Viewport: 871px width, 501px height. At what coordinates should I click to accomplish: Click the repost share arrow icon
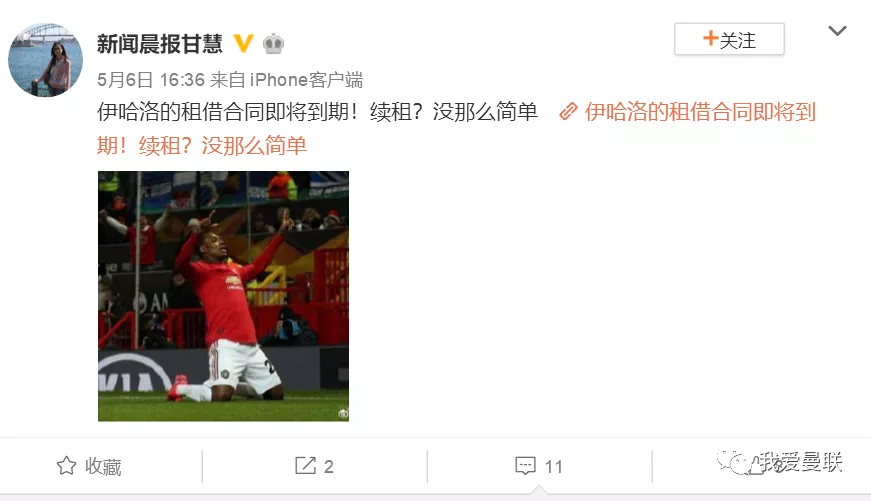point(305,465)
